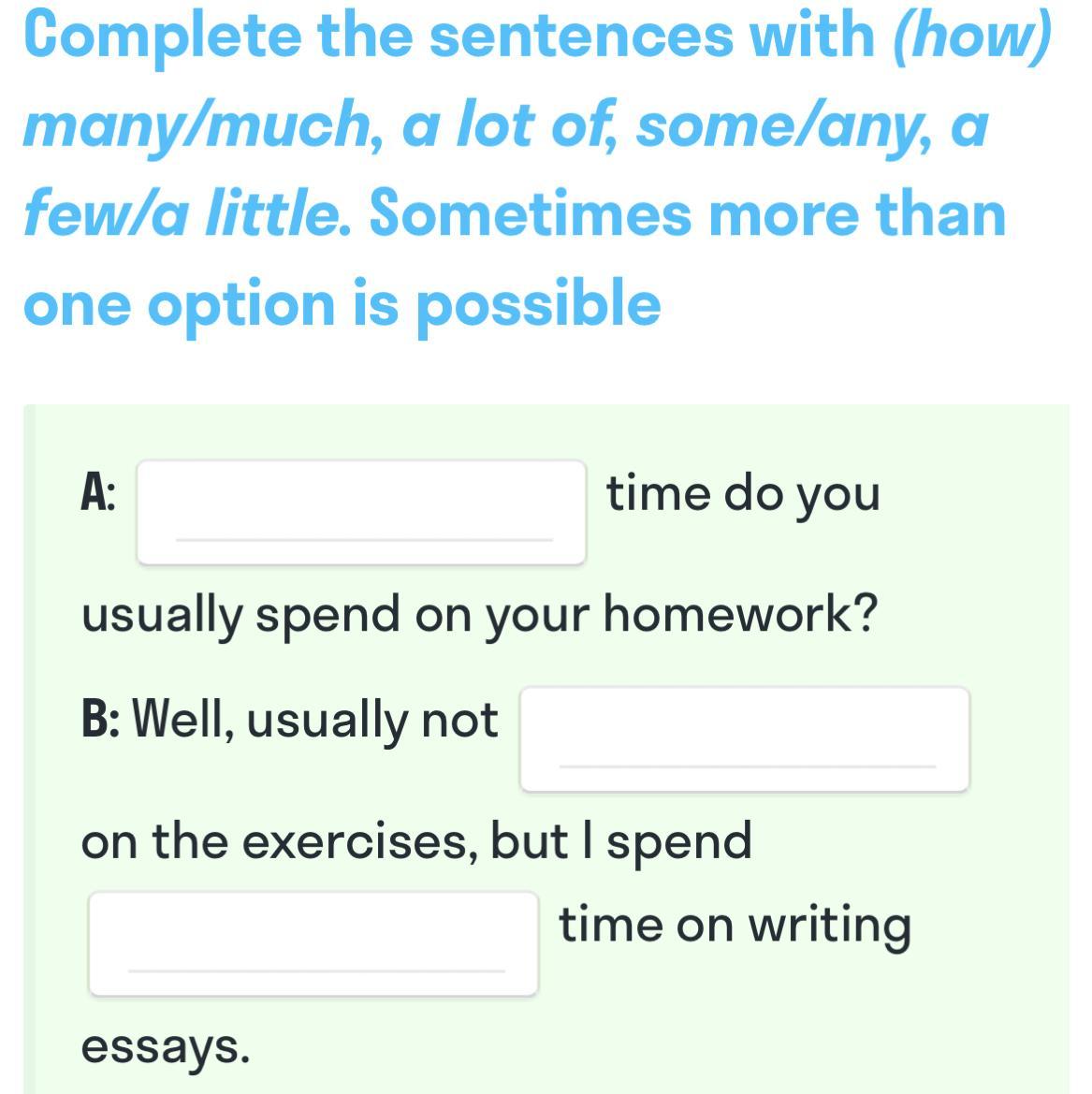
Task: Focus the blank after "Well, usually not"
Action: 745,739
